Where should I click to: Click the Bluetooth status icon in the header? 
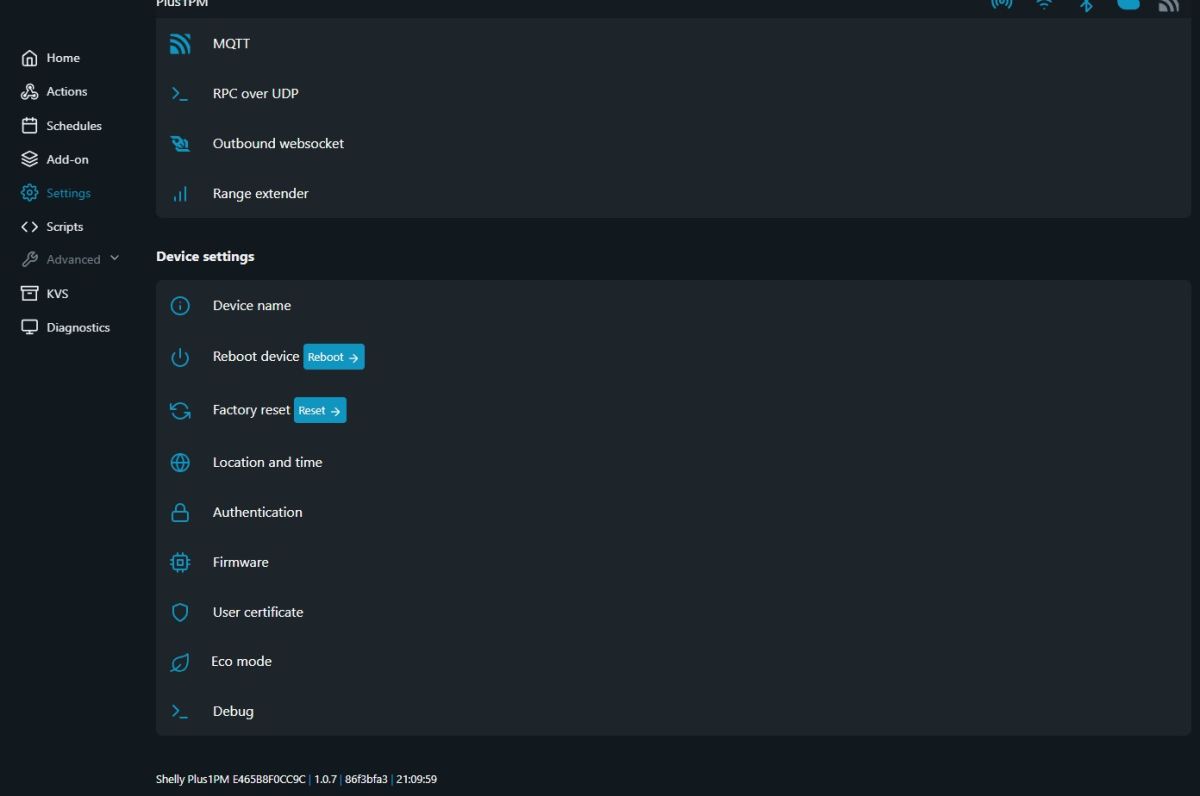point(1086,5)
